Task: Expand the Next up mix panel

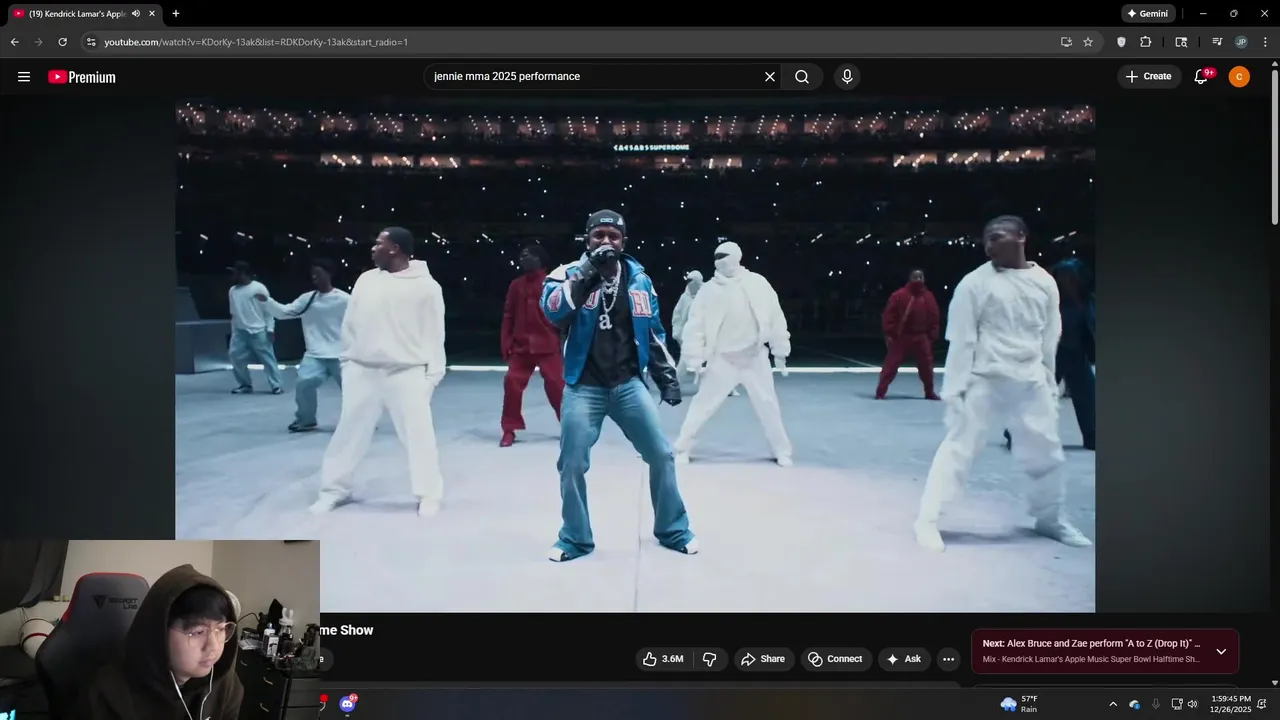Action: point(1221,652)
